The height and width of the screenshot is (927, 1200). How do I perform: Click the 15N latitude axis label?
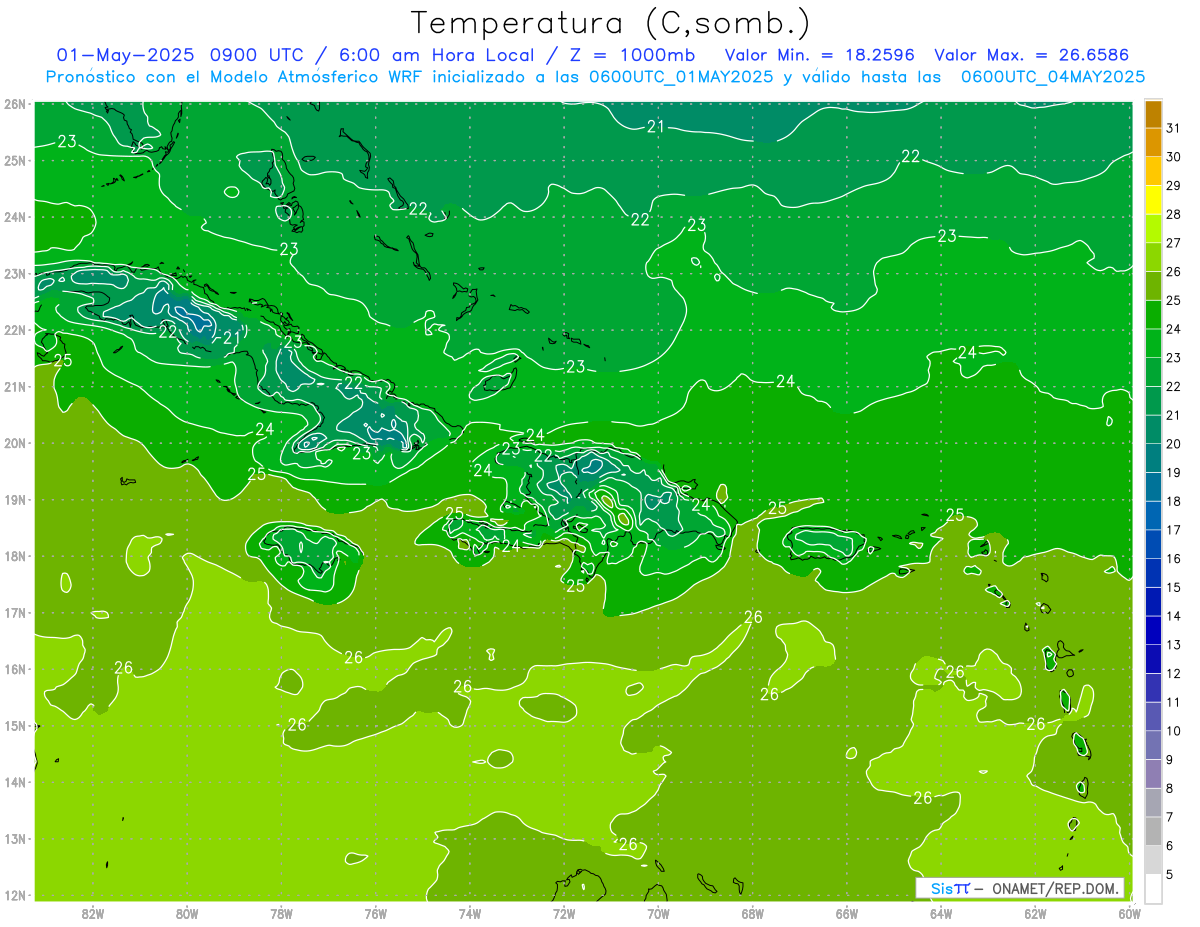pyautogui.click(x=15, y=725)
